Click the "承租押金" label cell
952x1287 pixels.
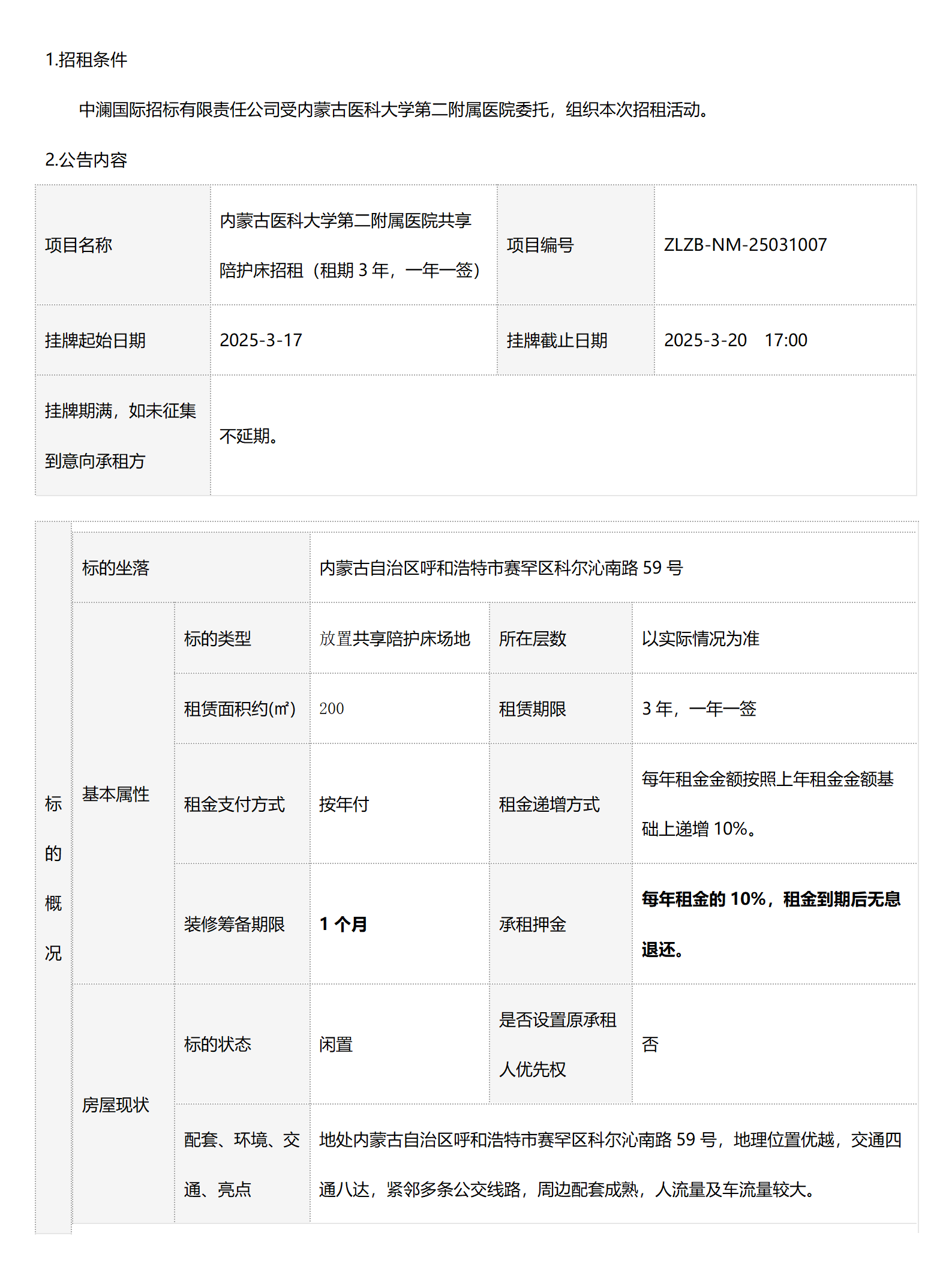coord(533,925)
